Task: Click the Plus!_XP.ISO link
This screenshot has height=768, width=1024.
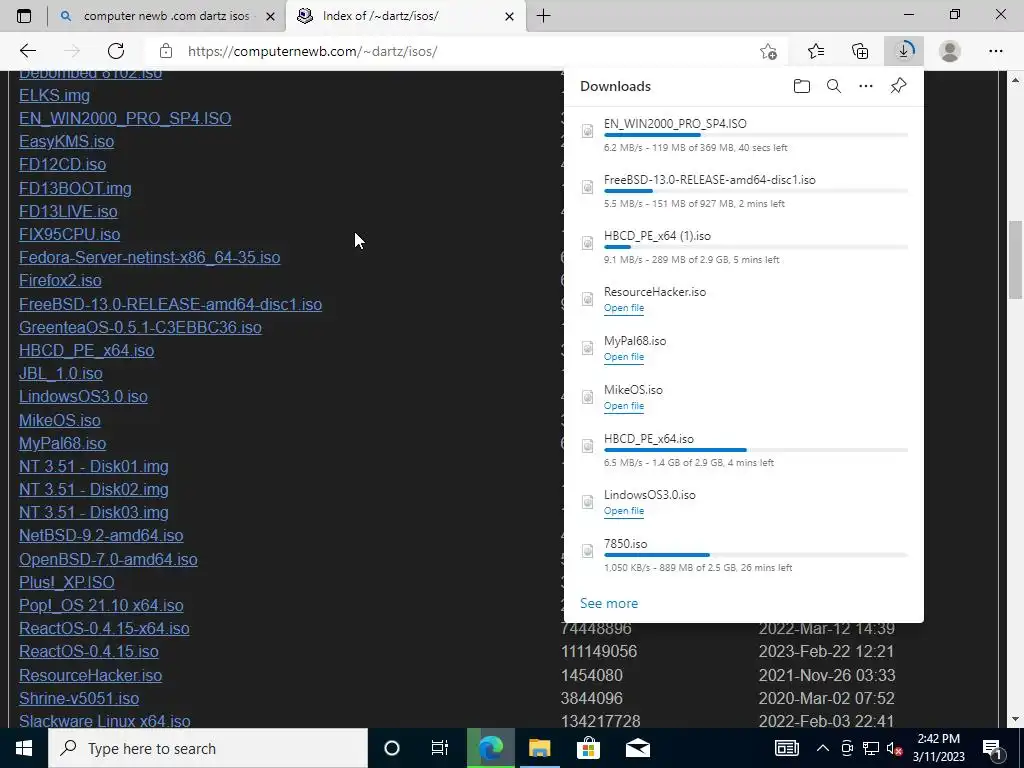Action: (x=67, y=582)
